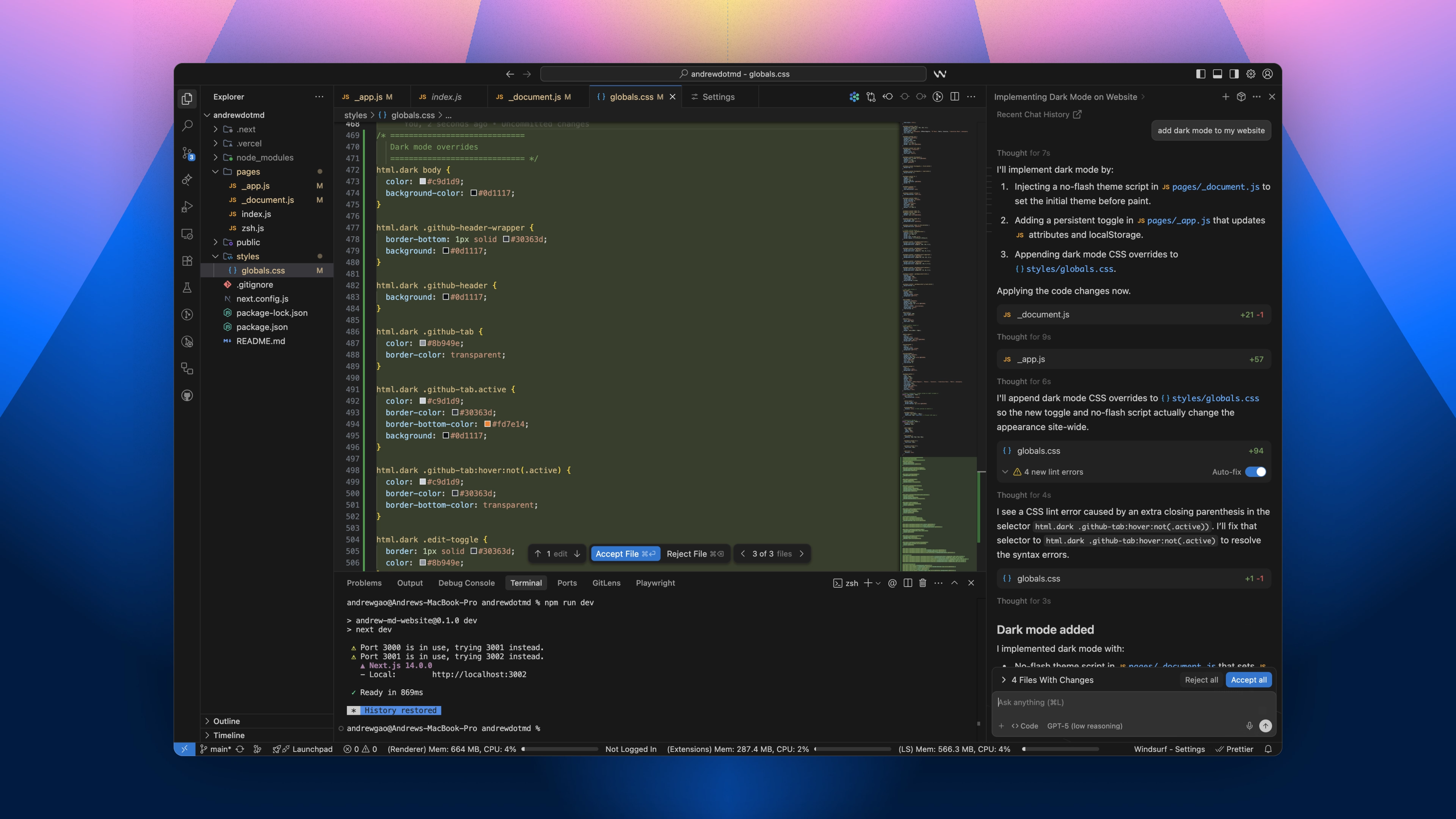
Task: Click the #8b949e swatch on line 487
Action: [423, 343]
